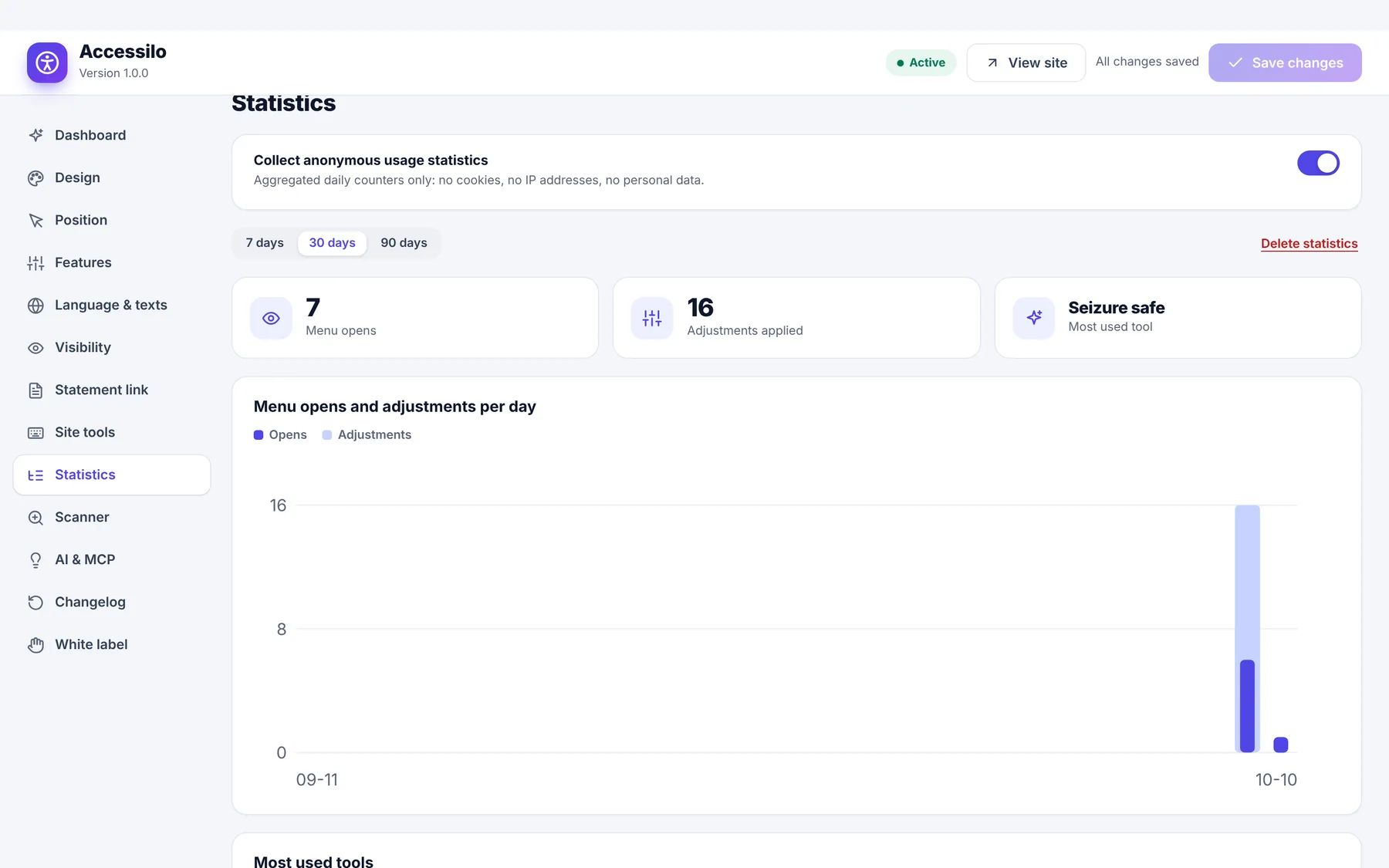
Task: Click the Version 1.0.0 text
Action: click(113, 73)
